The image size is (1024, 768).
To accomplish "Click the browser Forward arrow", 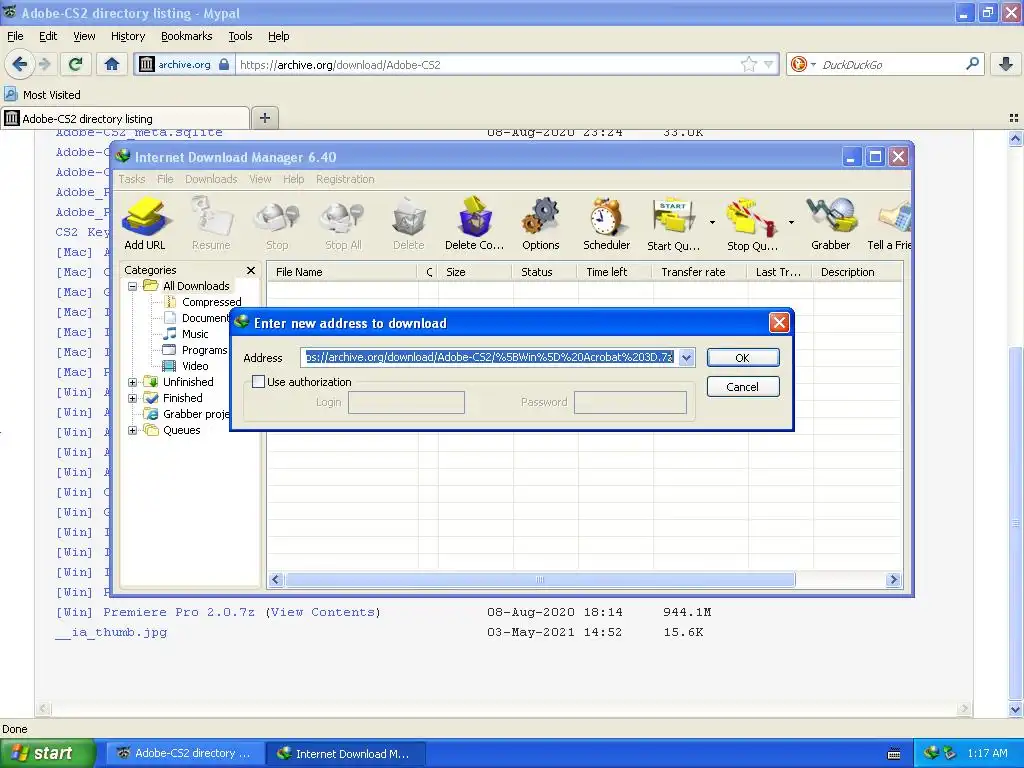I will click(x=44, y=64).
